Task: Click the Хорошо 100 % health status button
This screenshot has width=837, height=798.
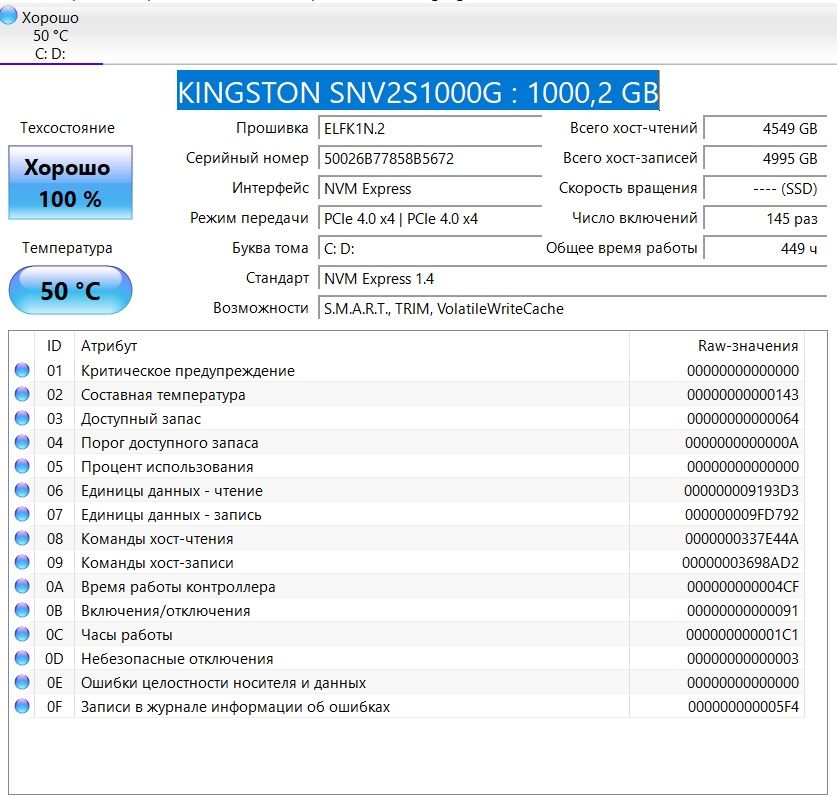Action: (70, 183)
